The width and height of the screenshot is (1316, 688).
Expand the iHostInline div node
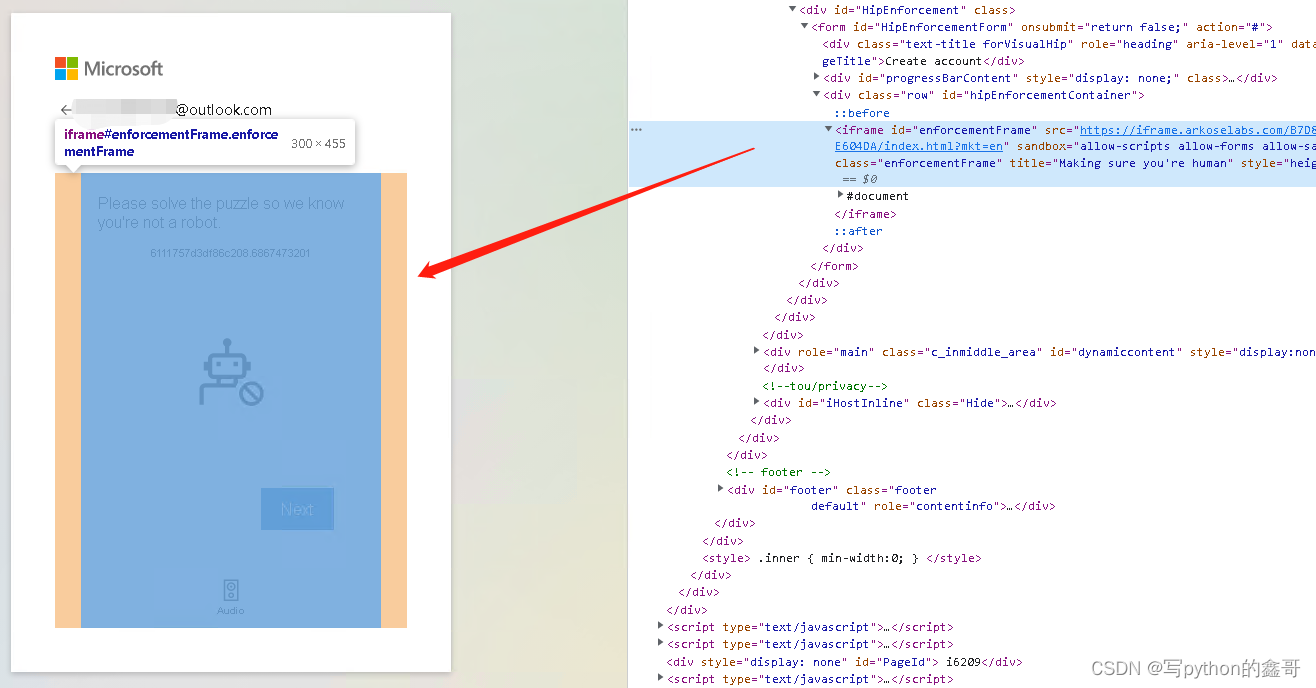[x=756, y=402]
